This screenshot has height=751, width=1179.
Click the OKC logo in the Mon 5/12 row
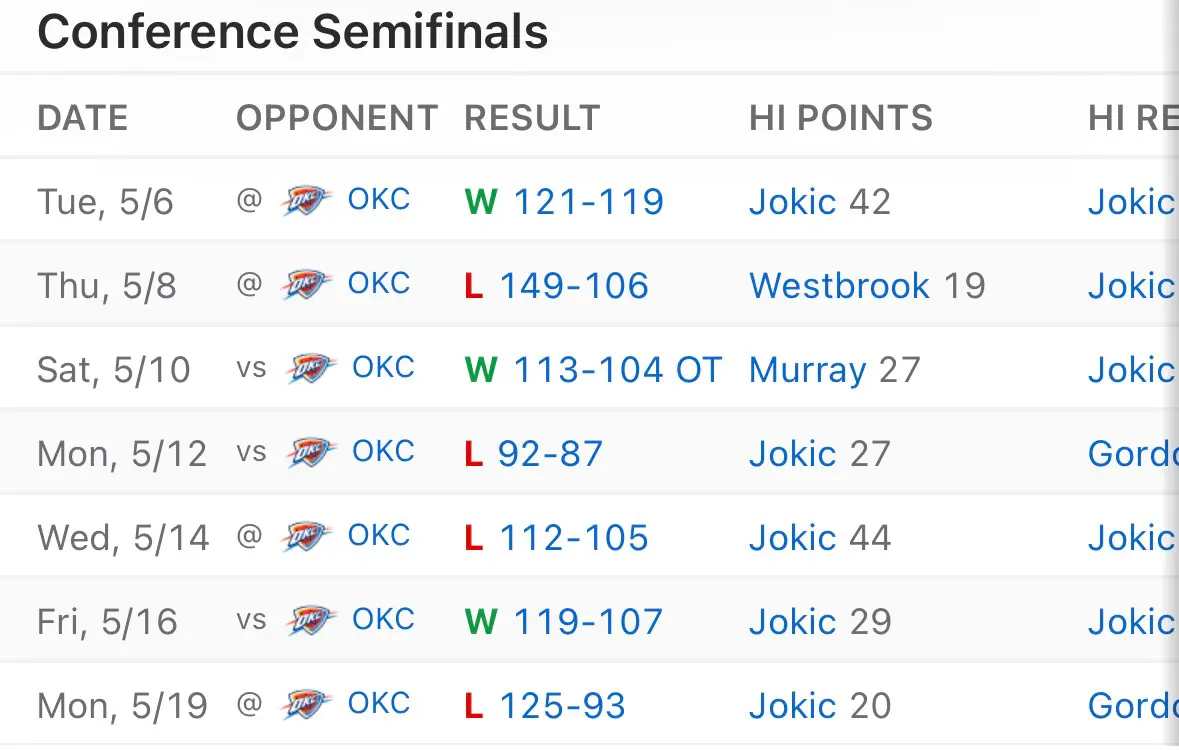311,453
